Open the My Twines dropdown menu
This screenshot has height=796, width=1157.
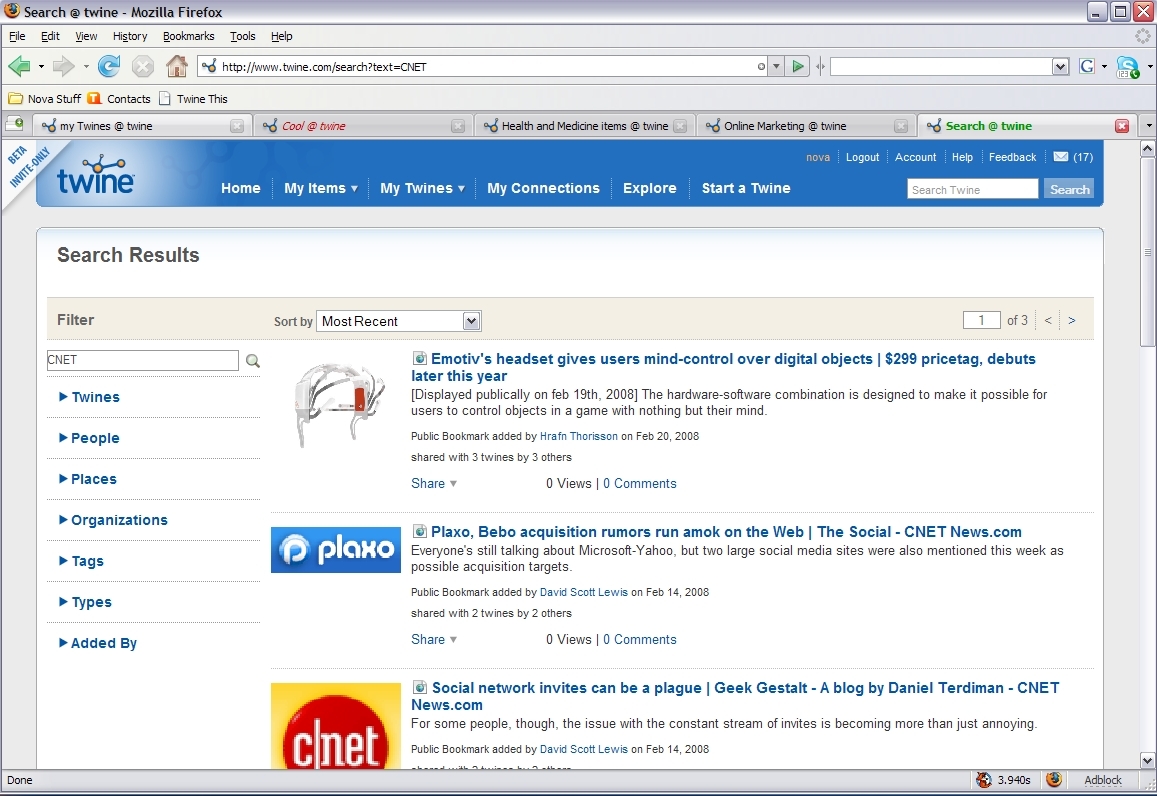(422, 188)
